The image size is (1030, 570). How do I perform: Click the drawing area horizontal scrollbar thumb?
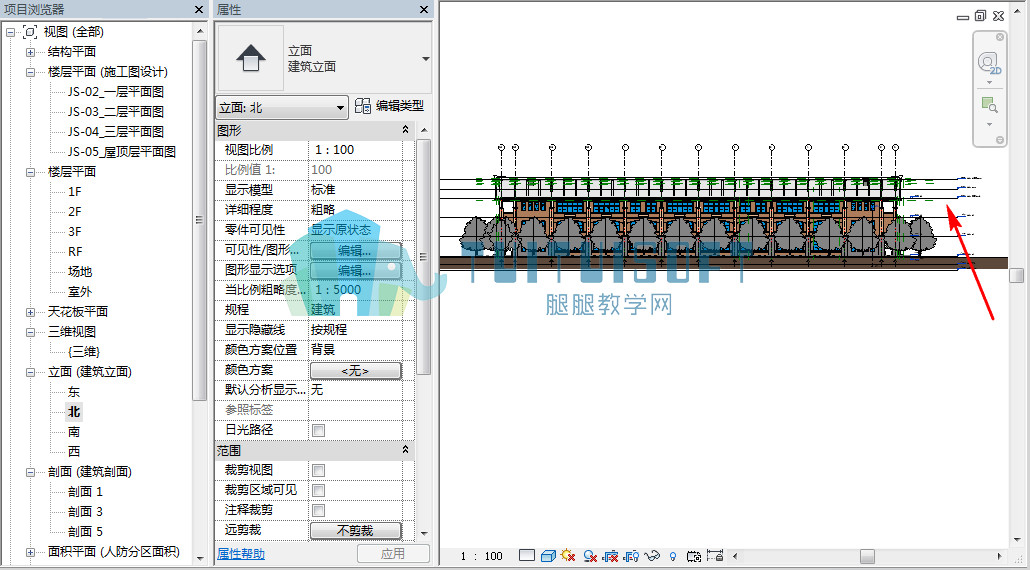click(868, 557)
